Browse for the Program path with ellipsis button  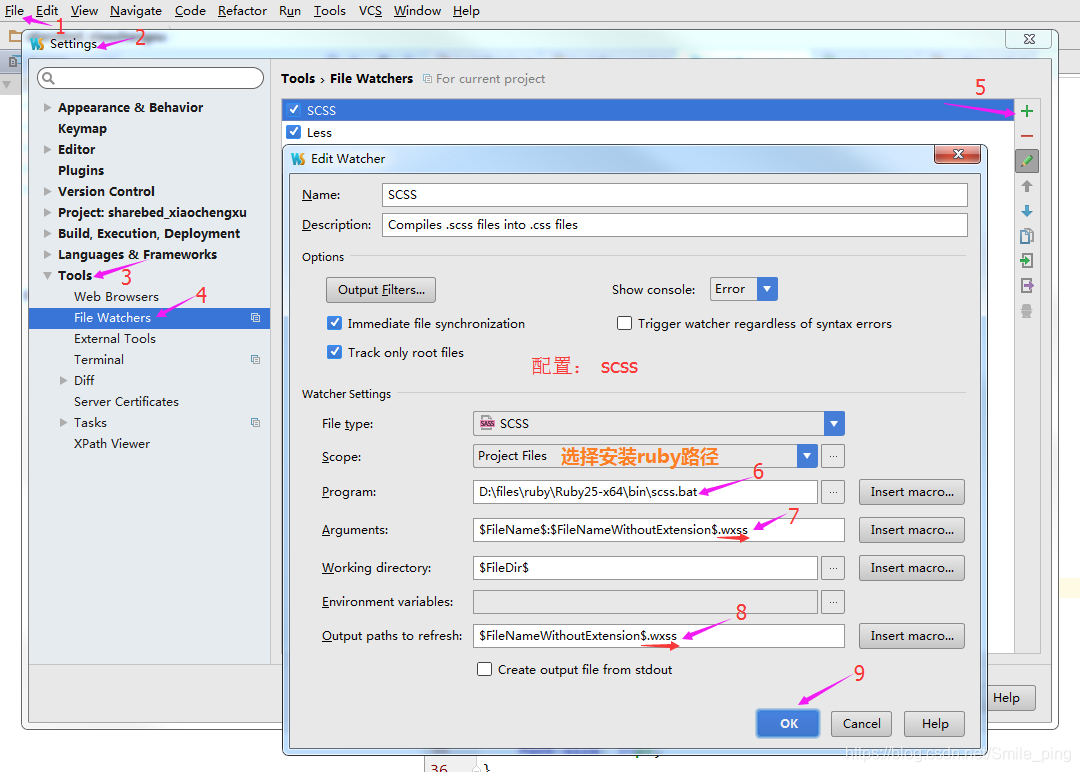pyautogui.click(x=833, y=492)
